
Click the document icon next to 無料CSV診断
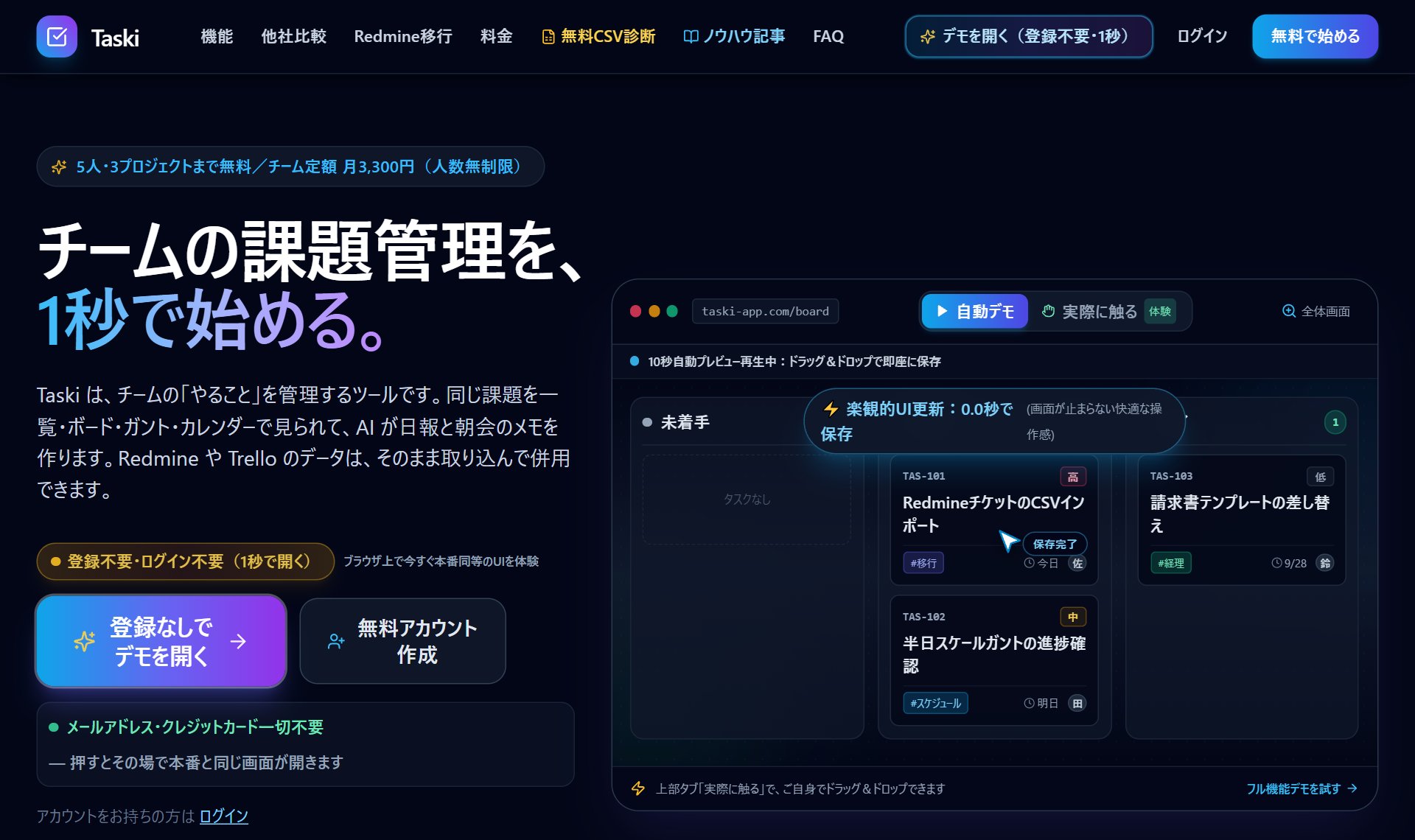(x=548, y=36)
